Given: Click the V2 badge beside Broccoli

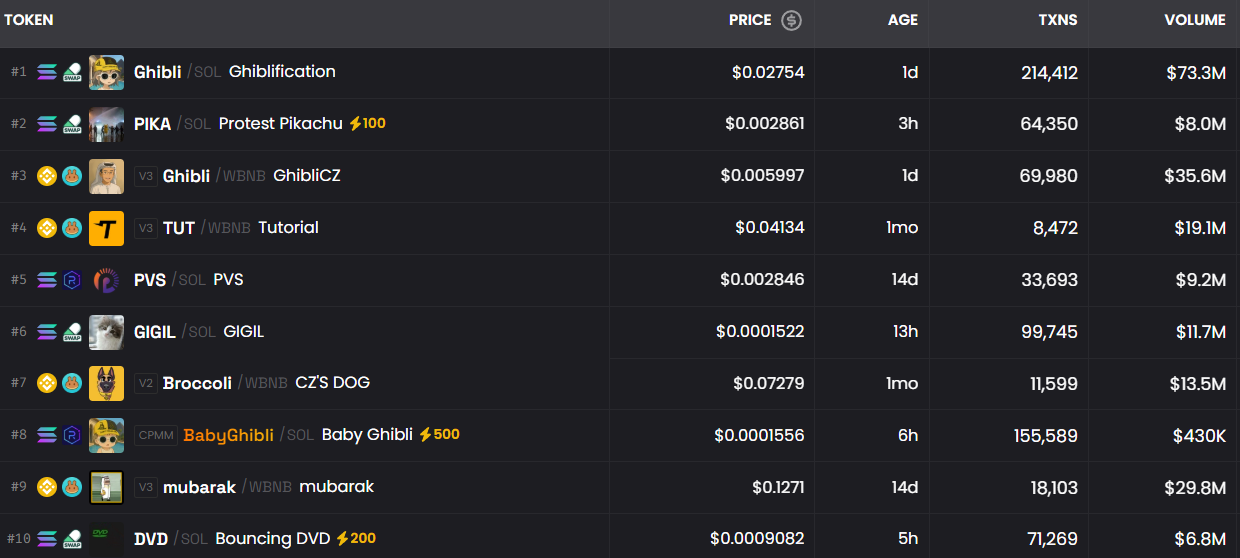Looking at the screenshot, I should [x=146, y=383].
